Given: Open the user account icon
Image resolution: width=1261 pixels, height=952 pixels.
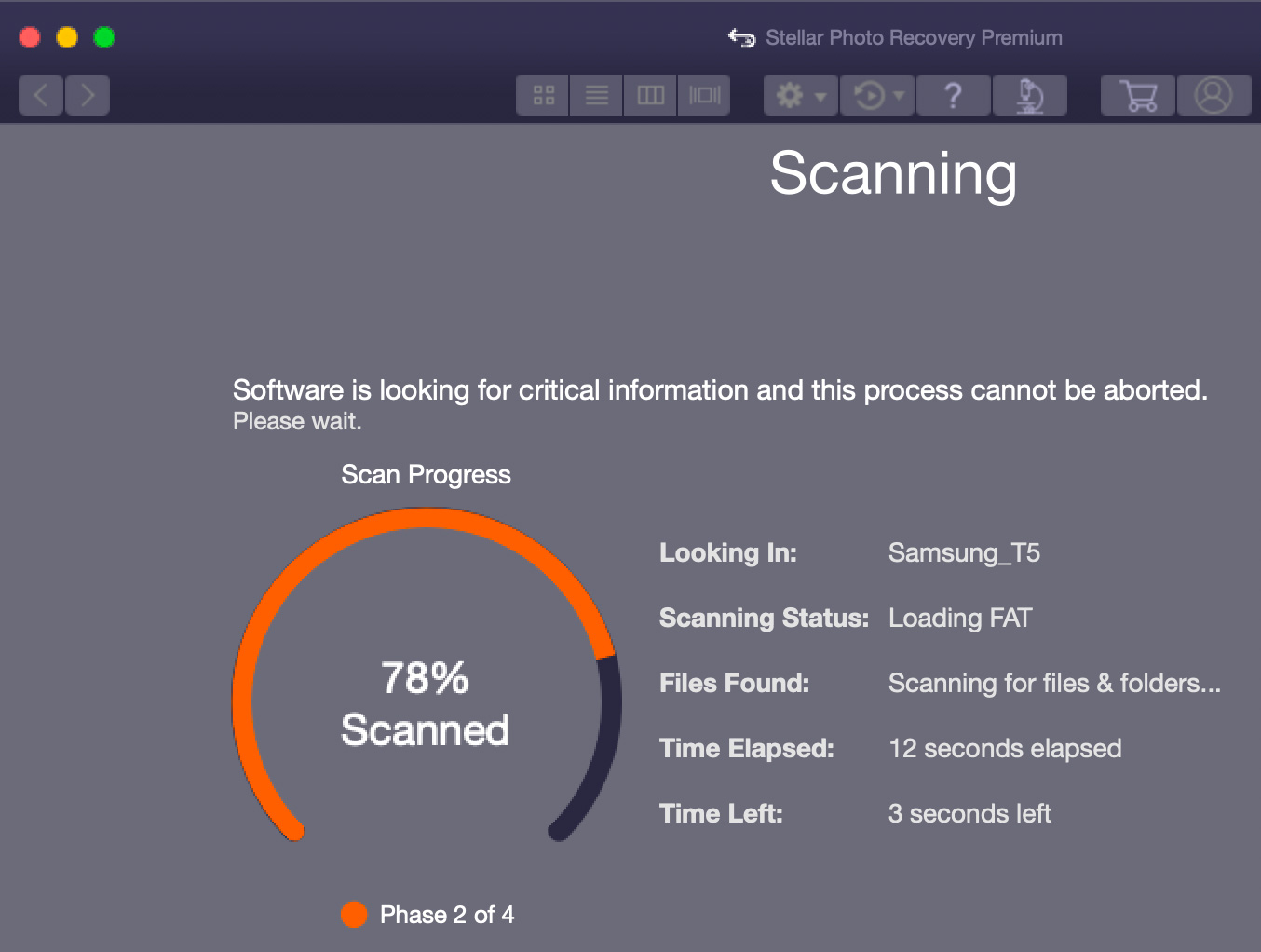Looking at the screenshot, I should click(x=1214, y=95).
